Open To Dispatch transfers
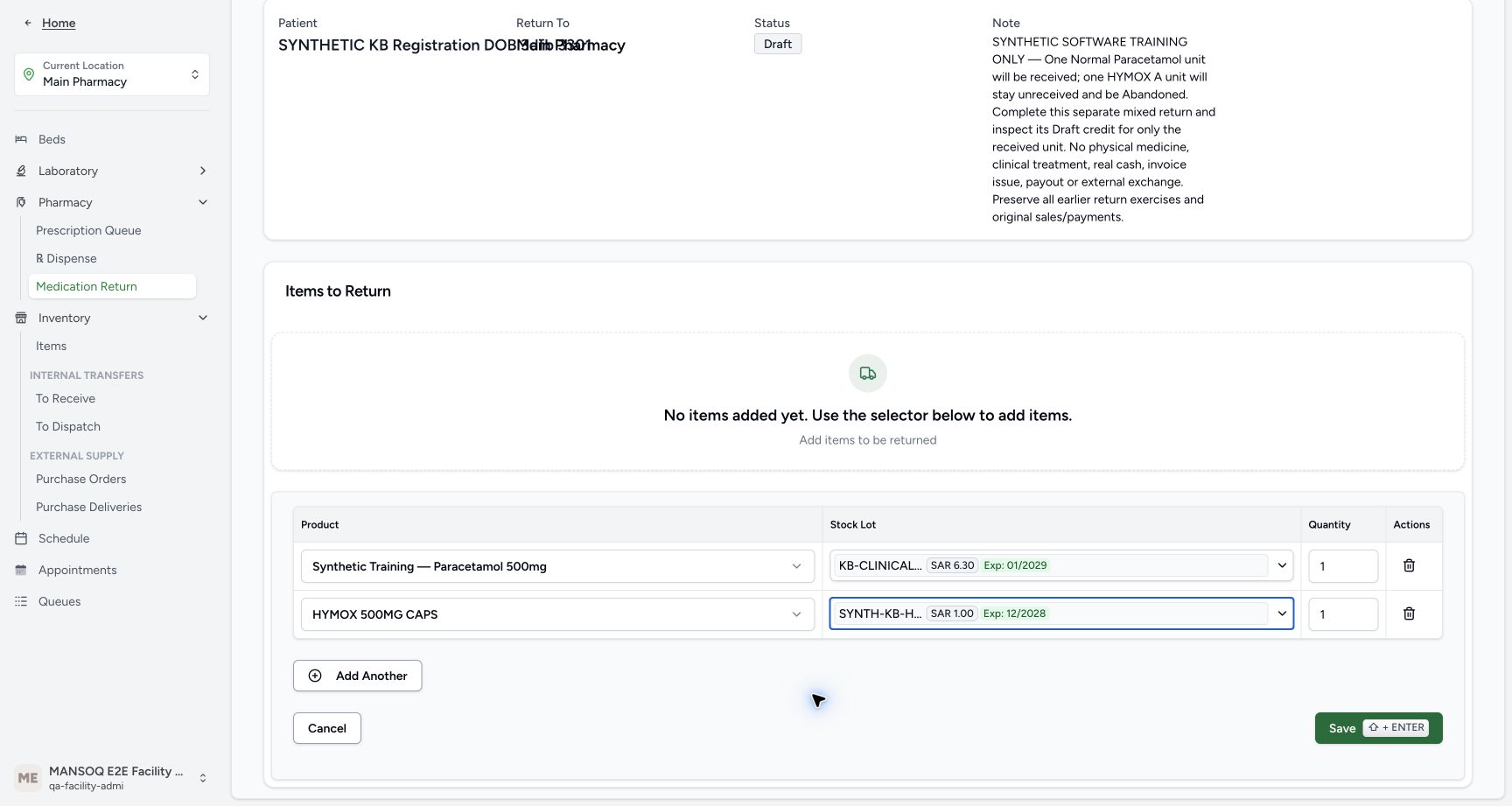Screen dimensions: 1512x806 click(x=68, y=426)
